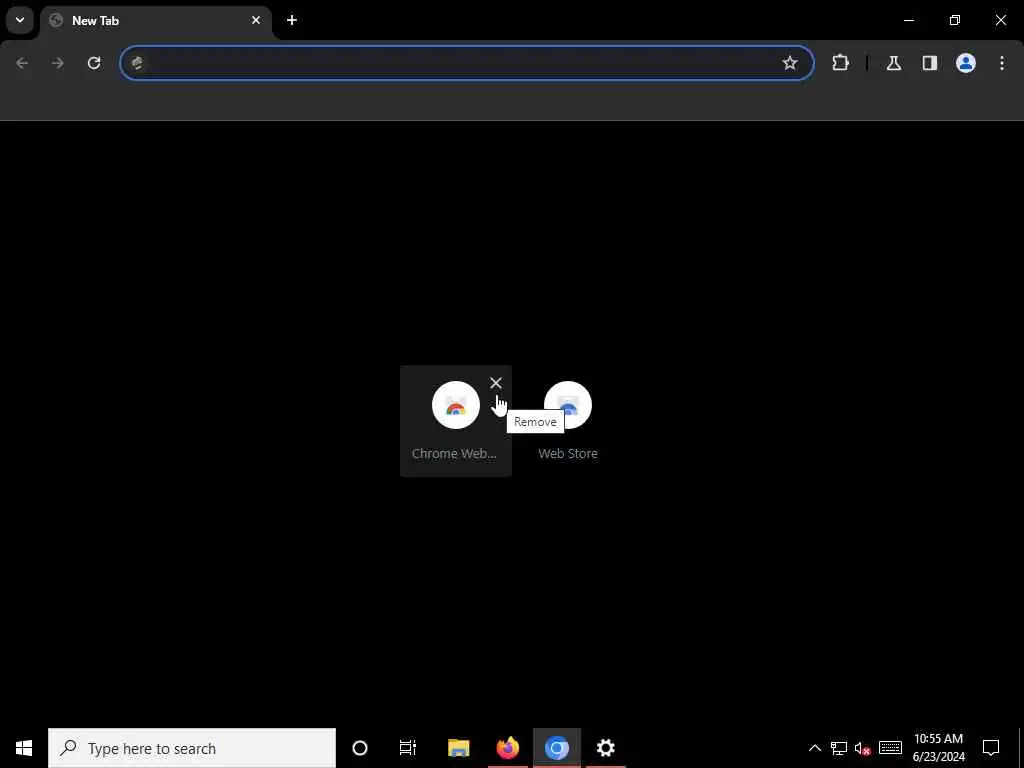Add a new tab with plus
This screenshot has height=768, width=1024.
click(292, 20)
